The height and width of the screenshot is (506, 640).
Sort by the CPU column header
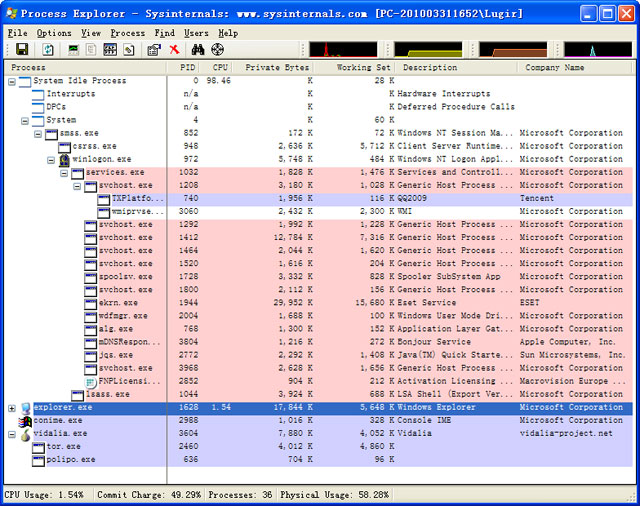click(216, 67)
